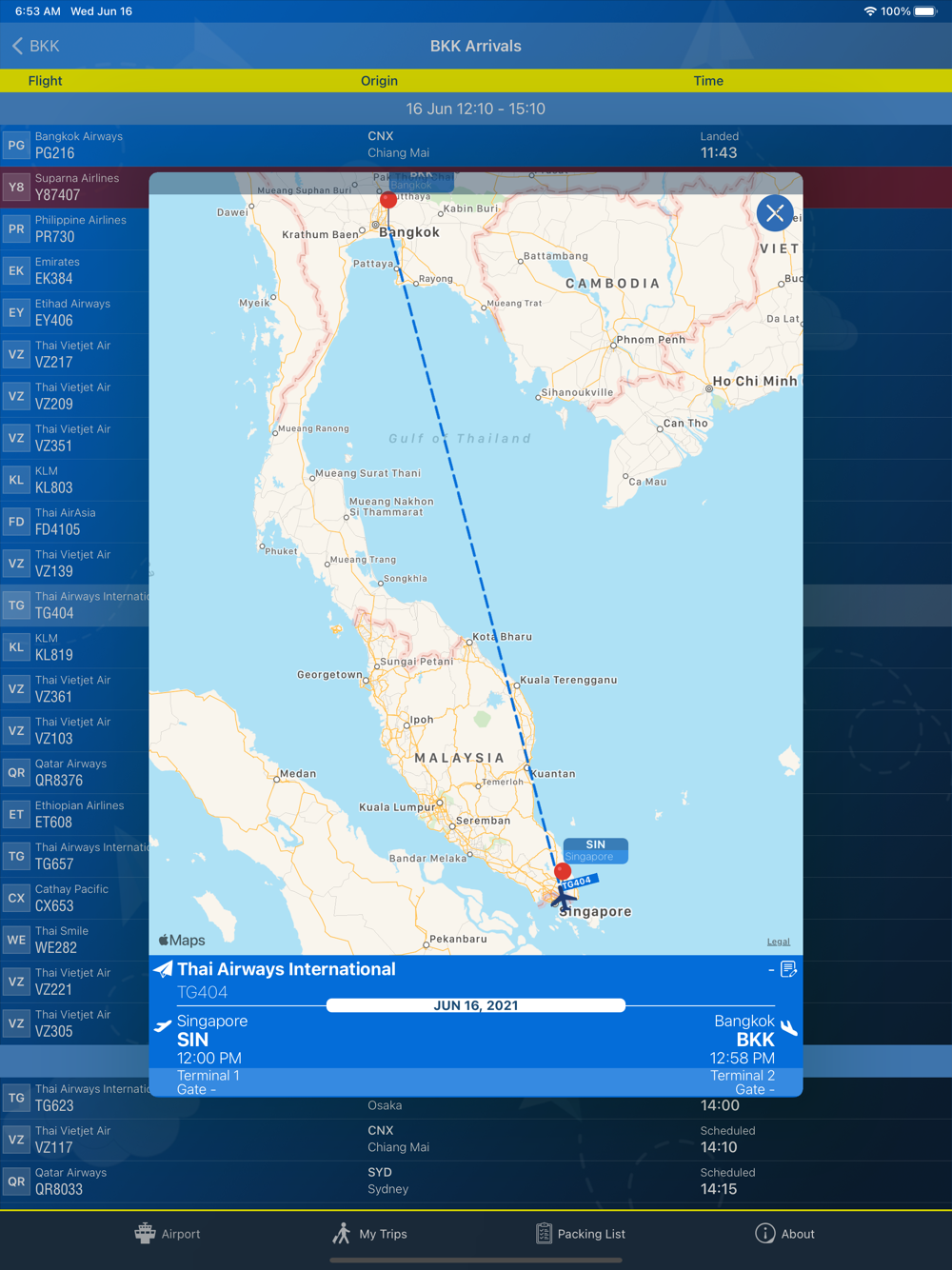This screenshot has width=952, height=1270.
Task: Select Thai Airways TG623 Osaka flight
Action: [476, 1098]
